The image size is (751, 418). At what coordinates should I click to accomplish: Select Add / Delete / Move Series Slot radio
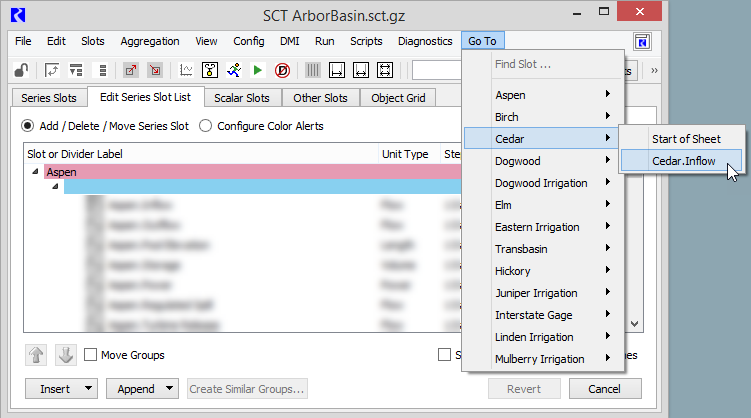pyautogui.click(x=28, y=126)
